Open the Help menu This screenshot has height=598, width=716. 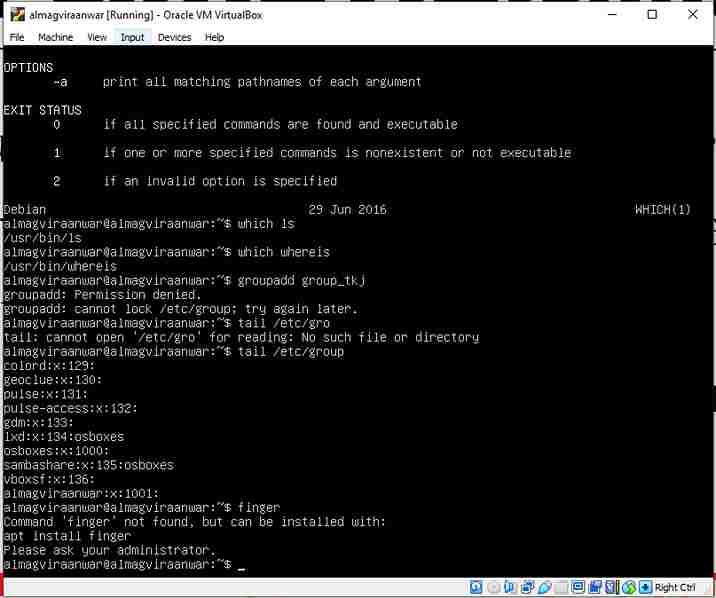214,37
